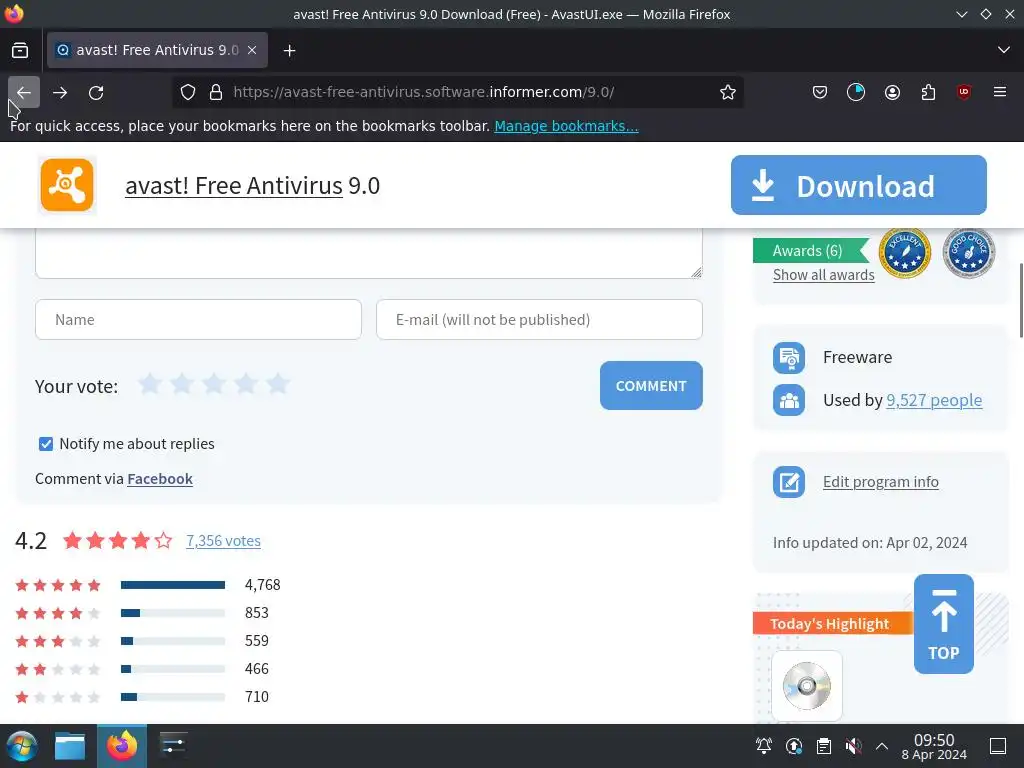
Task: Go forward one page in Firefox
Action: point(60,92)
